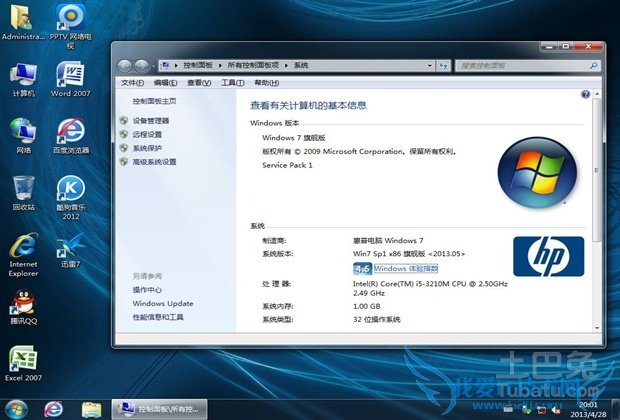The image size is (620, 420).
Task: Expand the arrow before 控制面板 in breadcrumb
Action: 176,66
